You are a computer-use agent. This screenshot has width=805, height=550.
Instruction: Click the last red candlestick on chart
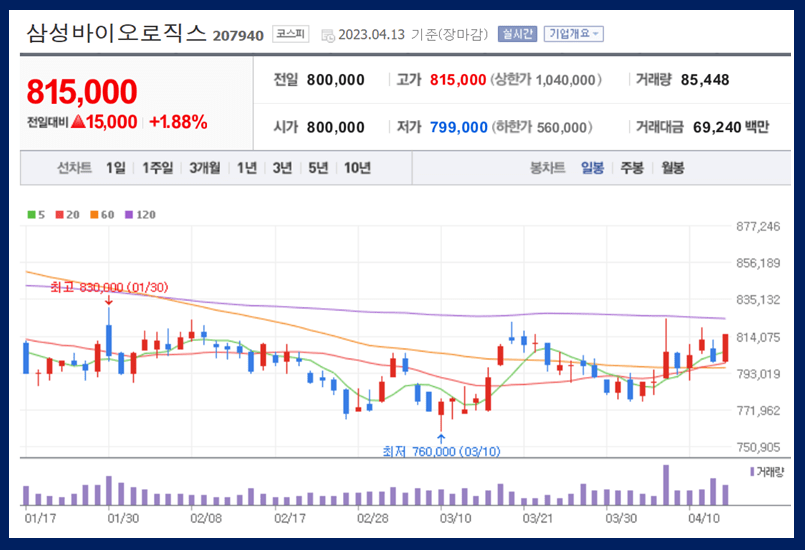point(725,348)
